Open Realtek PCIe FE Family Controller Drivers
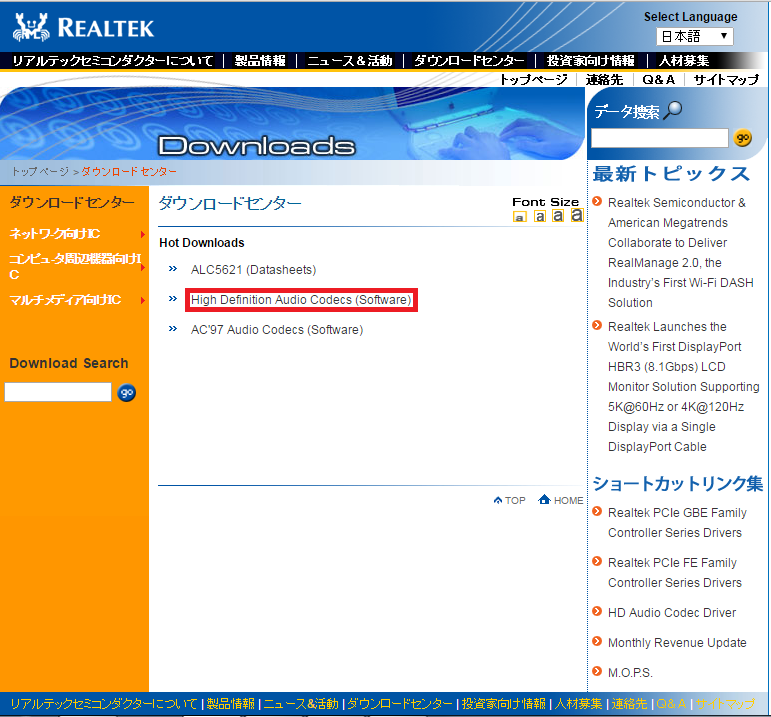The image size is (771, 717). click(x=675, y=572)
